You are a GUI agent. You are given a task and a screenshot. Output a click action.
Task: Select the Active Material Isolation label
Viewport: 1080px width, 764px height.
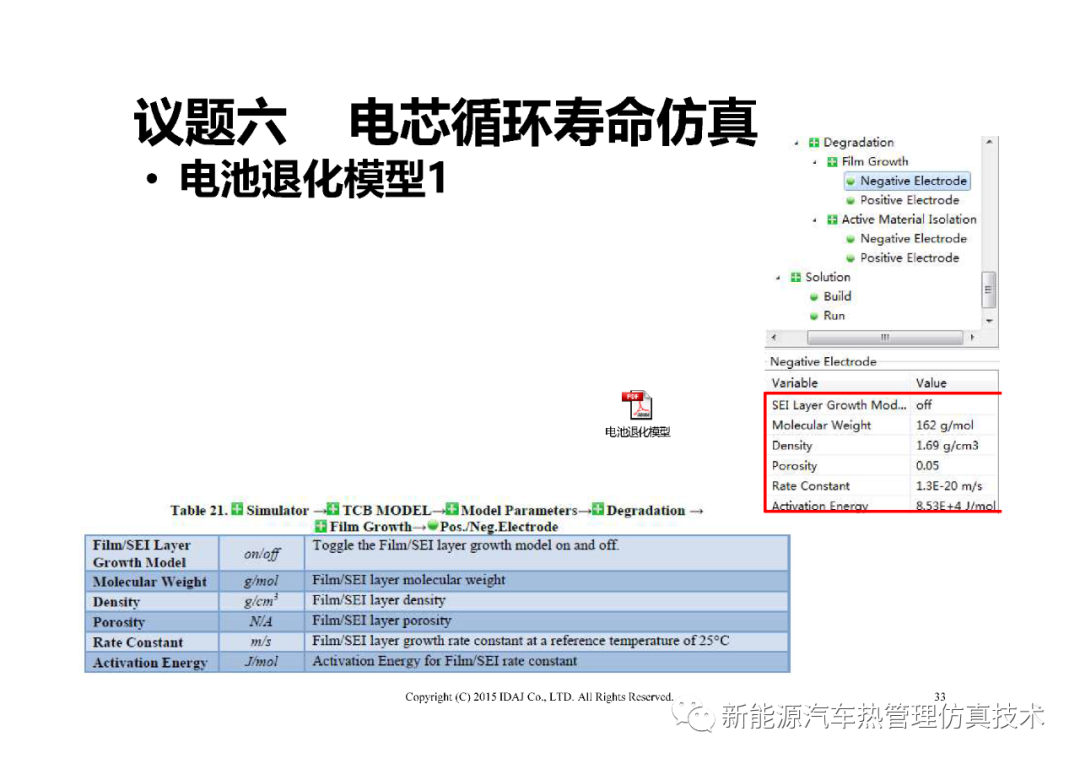909,220
